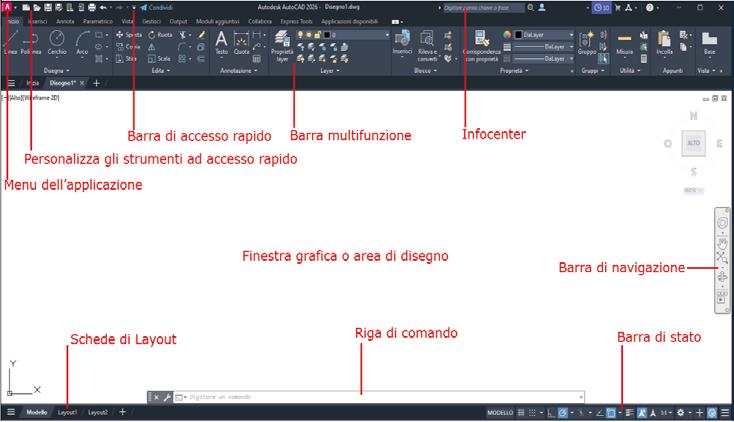
Task: Expand the Disegna panel dropdown
Action: 57,71
